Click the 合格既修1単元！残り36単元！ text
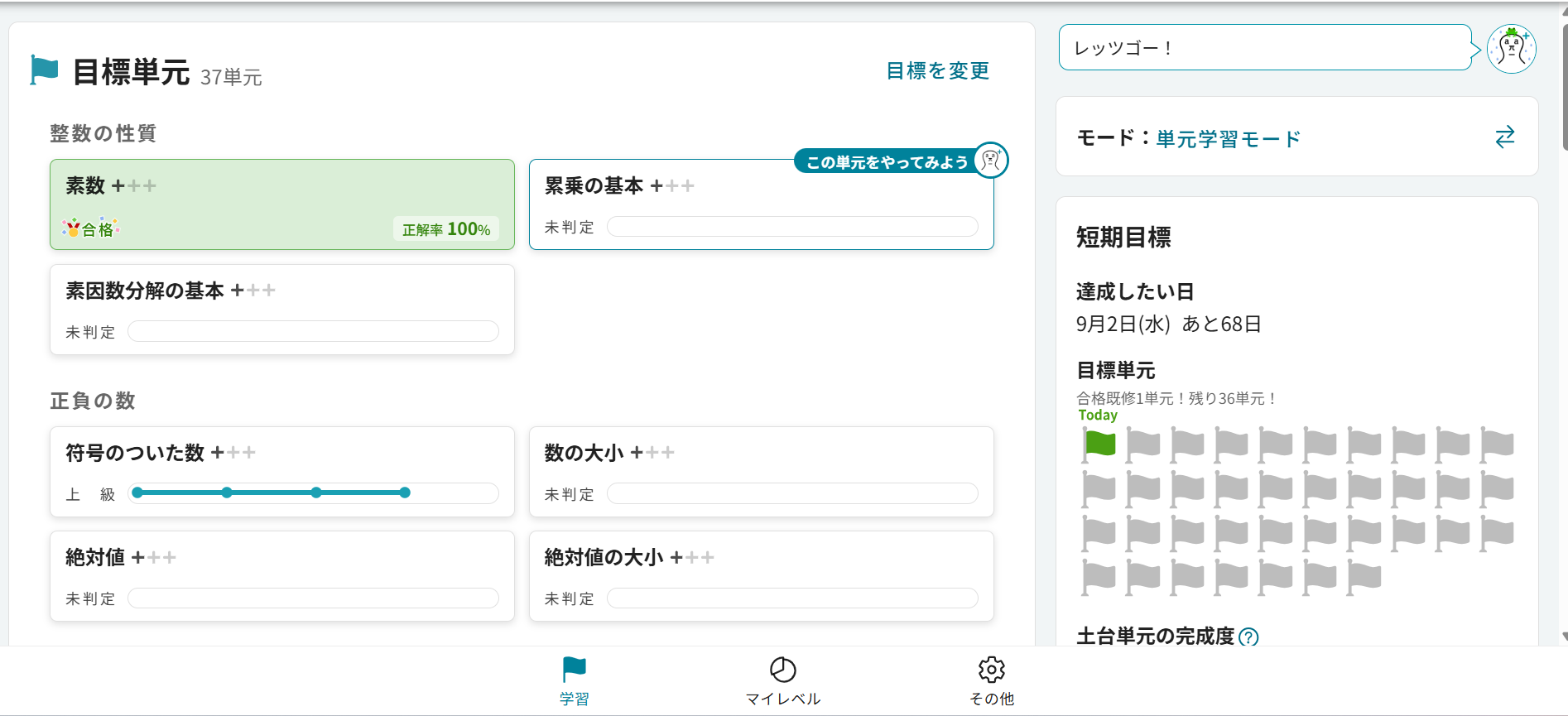Viewport: 1568px width, 716px height. point(1176,398)
